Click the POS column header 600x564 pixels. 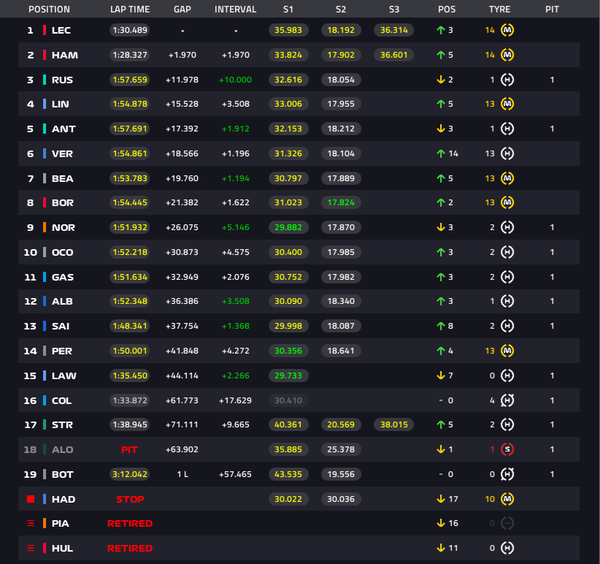[x=447, y=9]
